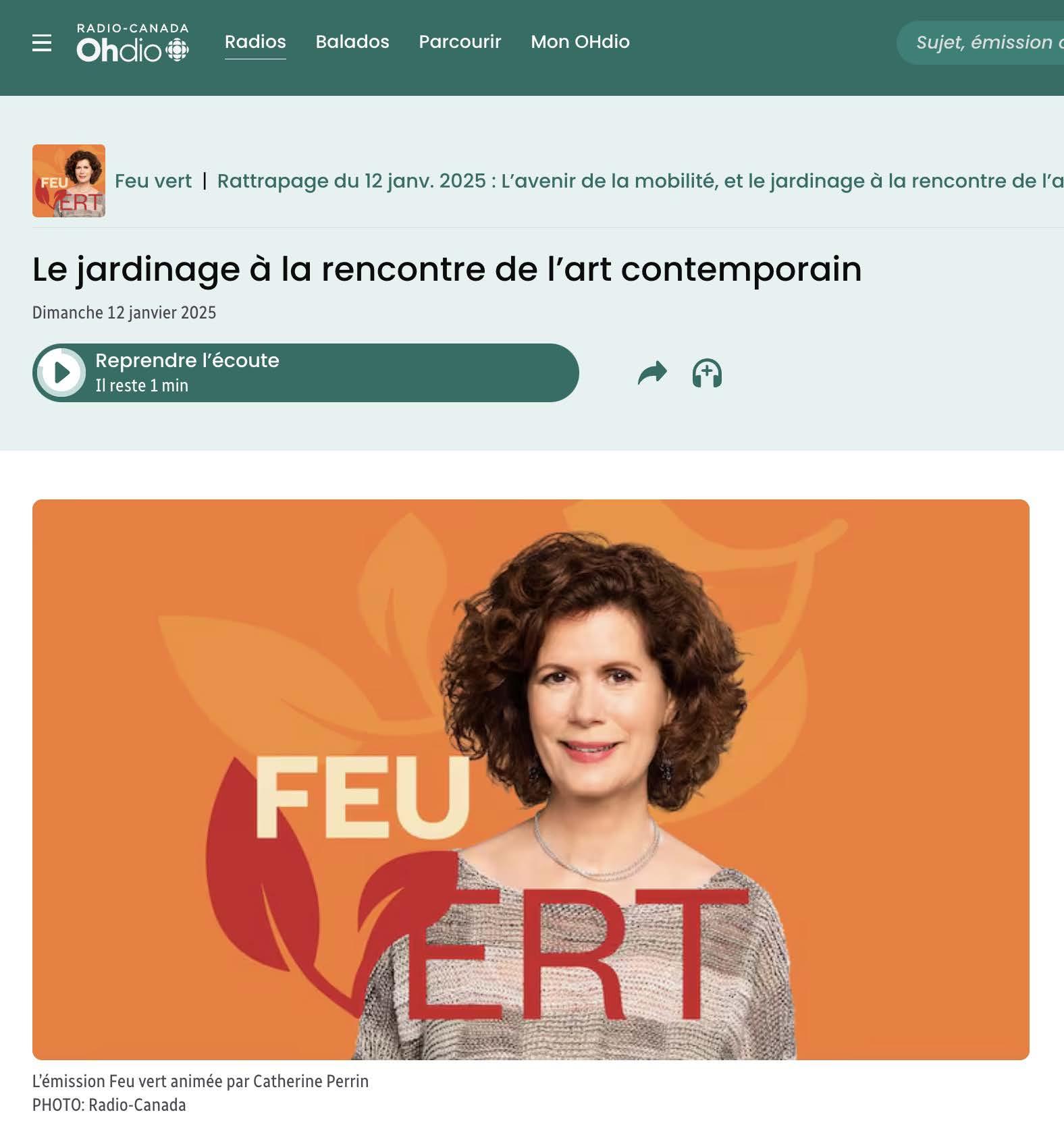This screenshot has width=1064, height=1127.
Task: Click the large Catherine Perrin show image
Action: tap(531, 779)
